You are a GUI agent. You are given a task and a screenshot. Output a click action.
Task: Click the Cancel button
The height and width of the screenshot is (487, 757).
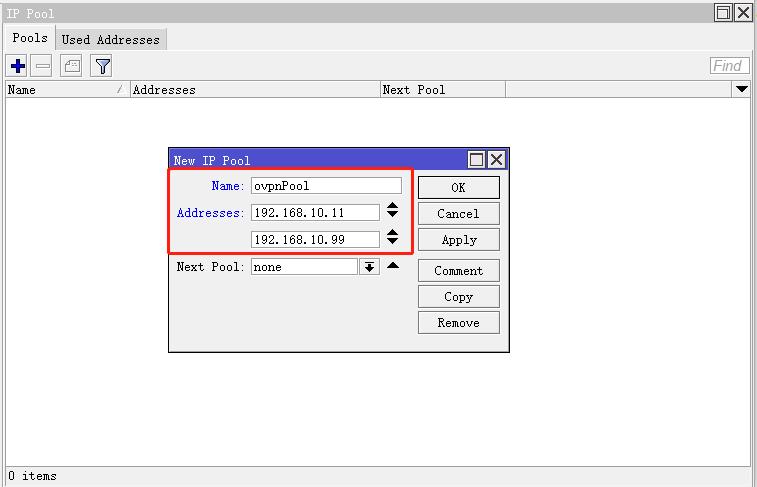(x=459, y=213)
